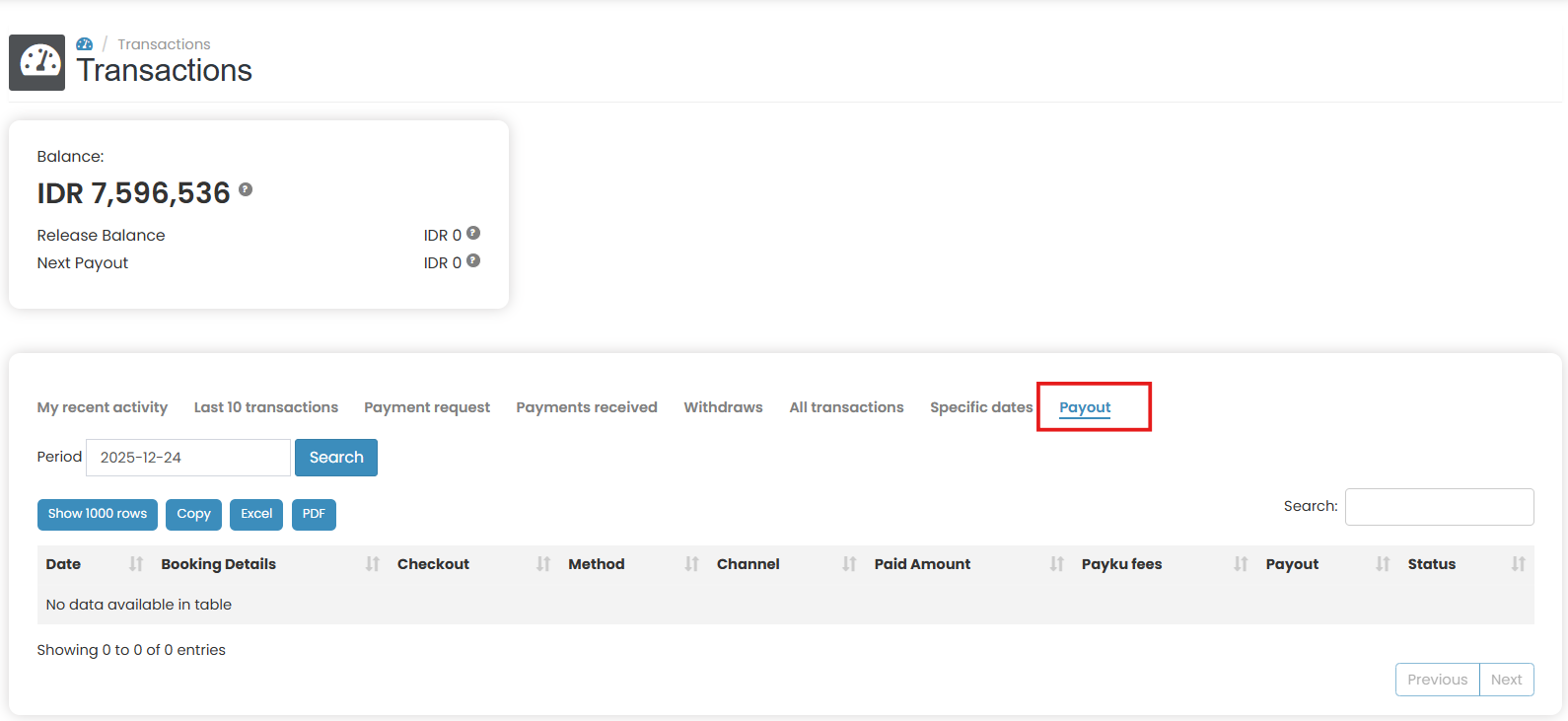Open the My recent activity tab
Image resolution: width=1568 pixels, height=721 pixels.
tap(103, 407)
